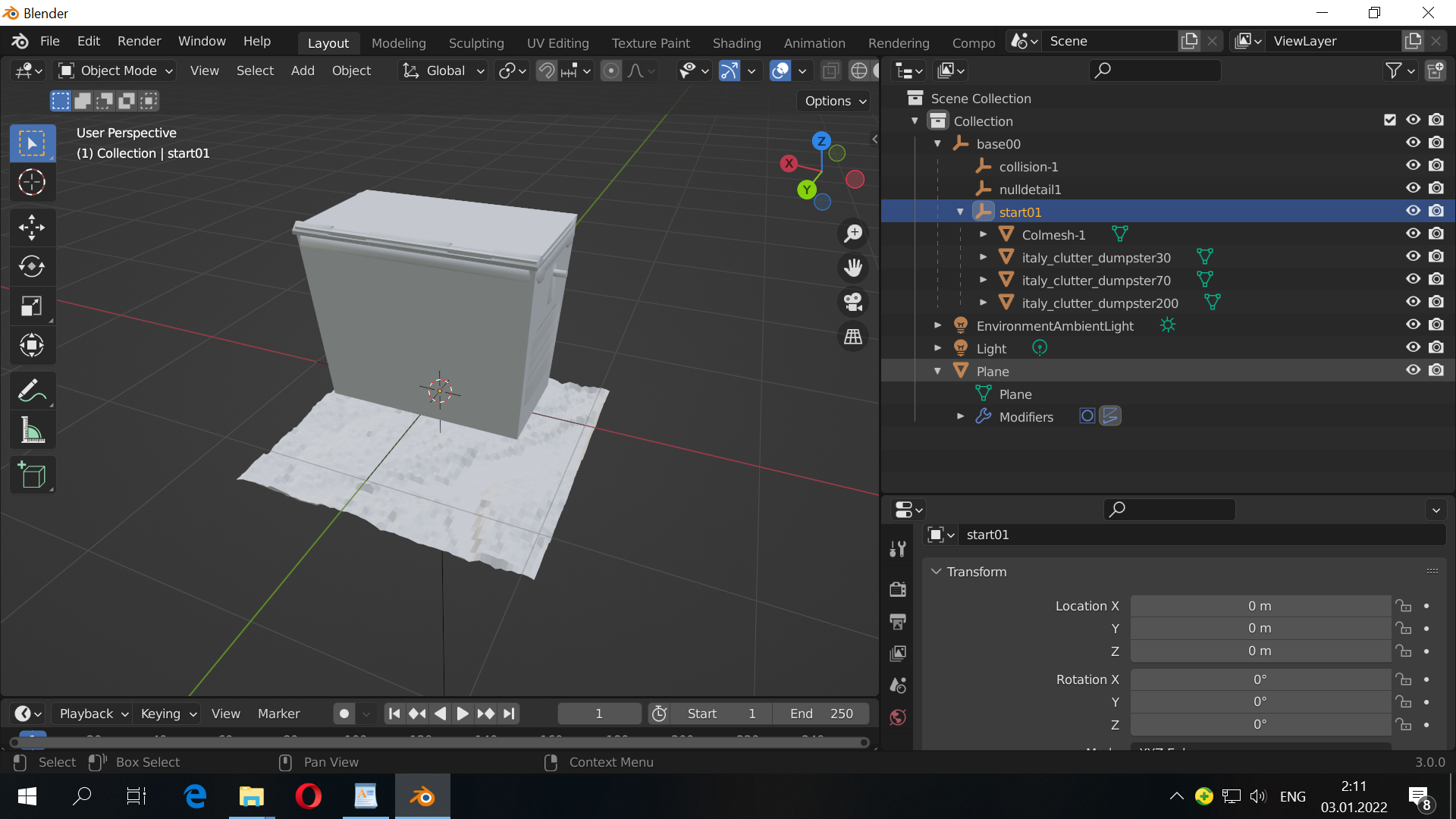
Task: Click the viewport Select menu
Action: coord(255,71)
